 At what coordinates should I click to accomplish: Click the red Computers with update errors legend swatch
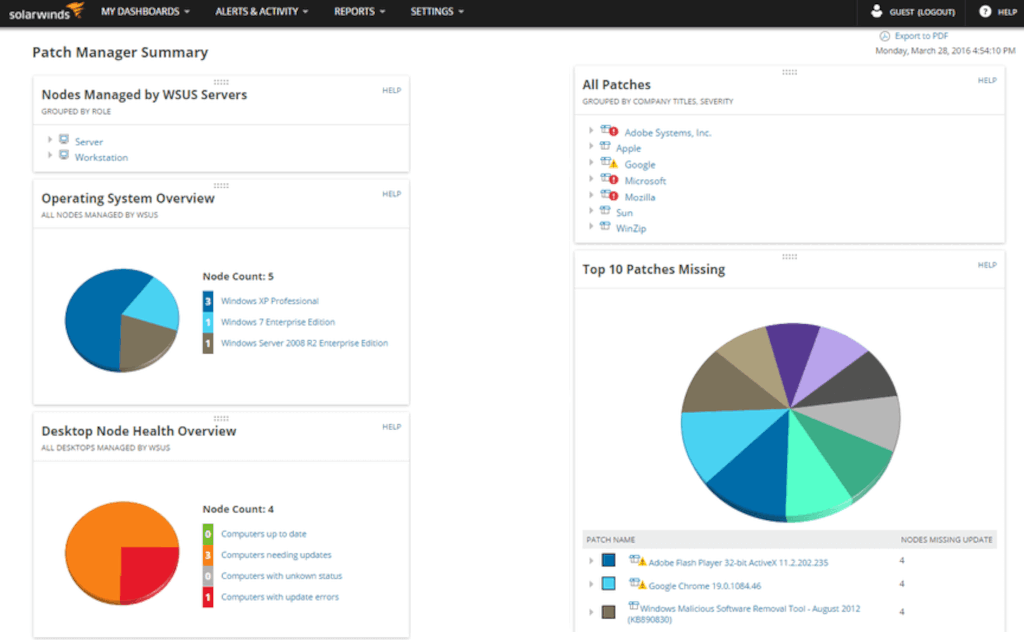[208, 597]
